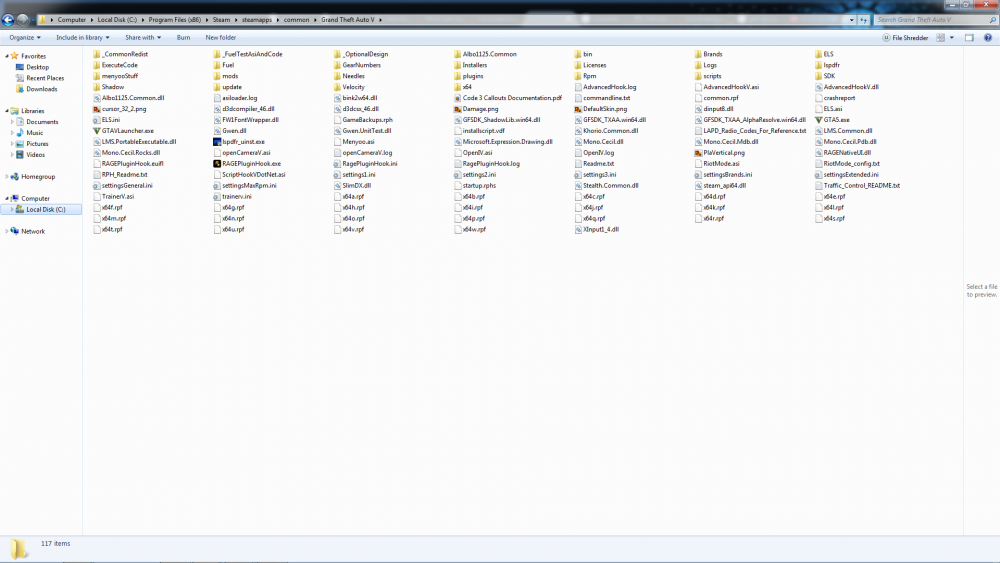Click the Burn toolbar button
The height and width of the screenshot is (563, 1000).
pos(183,38)
